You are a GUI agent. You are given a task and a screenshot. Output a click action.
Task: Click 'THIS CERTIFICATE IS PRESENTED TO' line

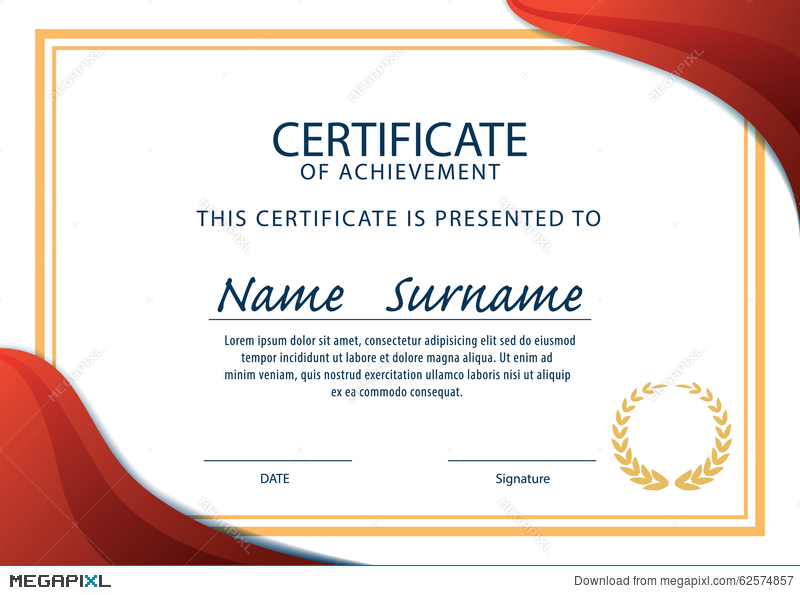click(x=399, y=218)
